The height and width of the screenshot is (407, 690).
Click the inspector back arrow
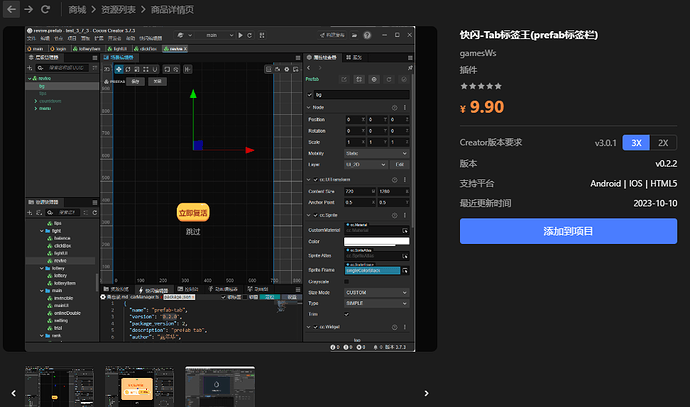(308, 68)
